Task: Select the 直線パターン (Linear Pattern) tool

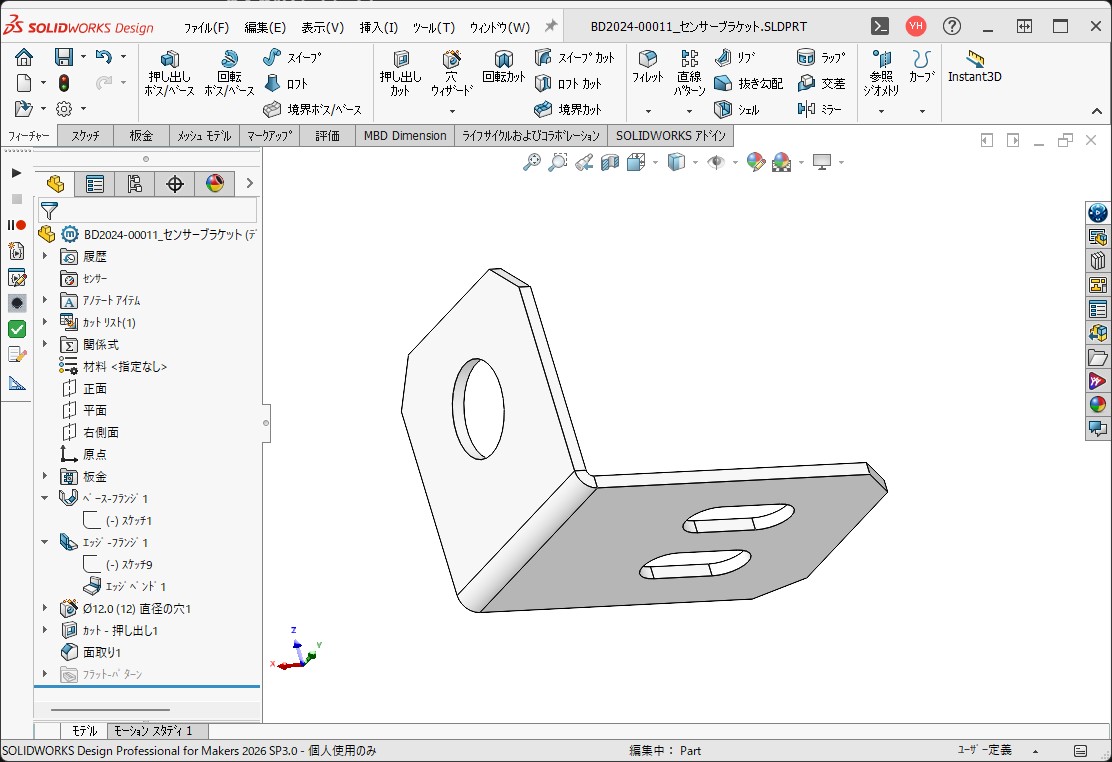Action: tap(689, 72)
